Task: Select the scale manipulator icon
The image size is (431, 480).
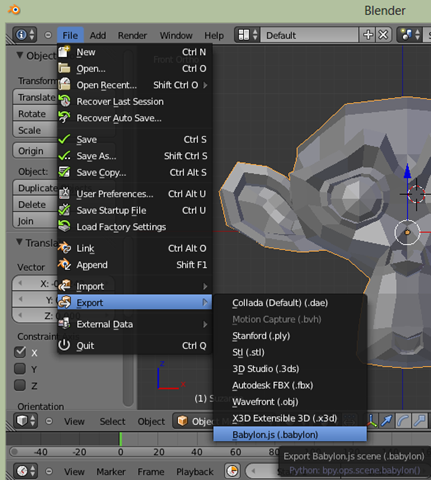Action: [x=419, y=421]
